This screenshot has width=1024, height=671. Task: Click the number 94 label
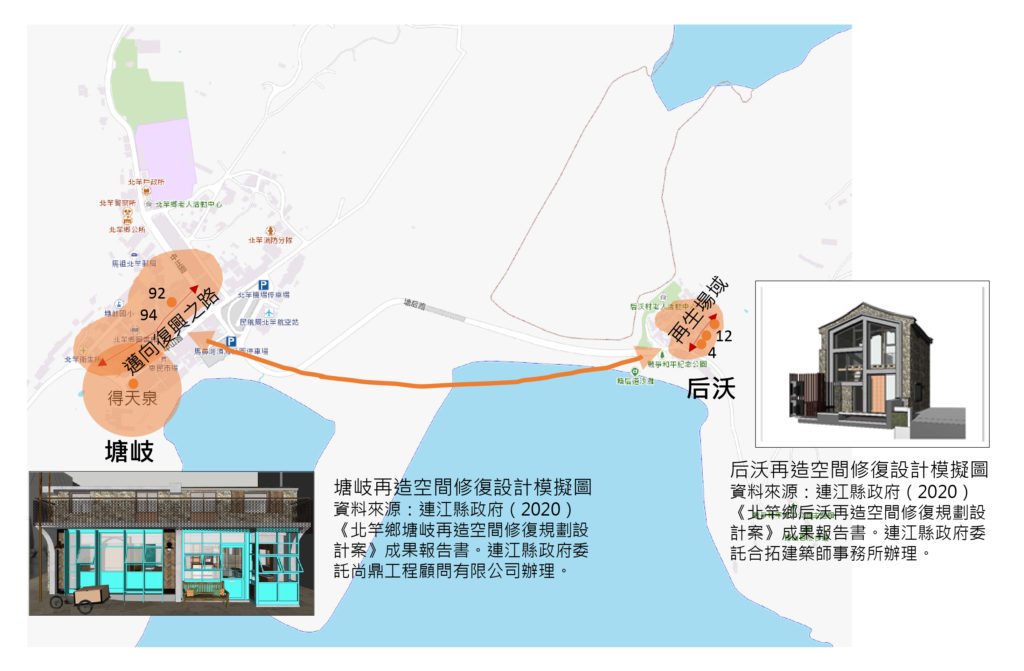tap(149, 315)
